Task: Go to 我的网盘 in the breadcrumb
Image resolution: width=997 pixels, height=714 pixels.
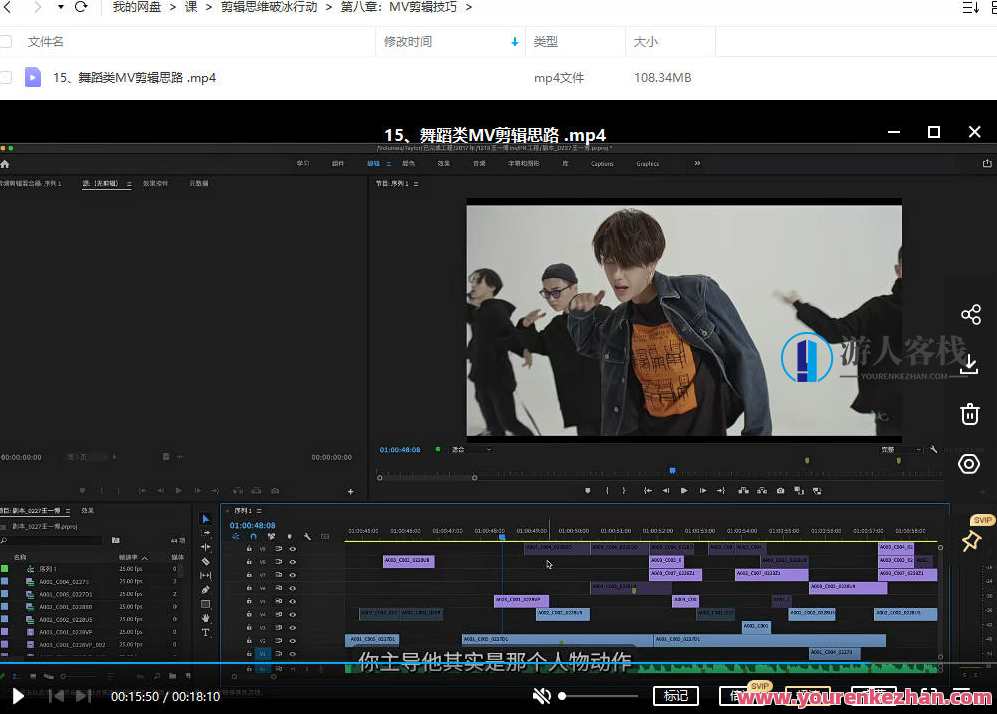Action: point(137,8)
